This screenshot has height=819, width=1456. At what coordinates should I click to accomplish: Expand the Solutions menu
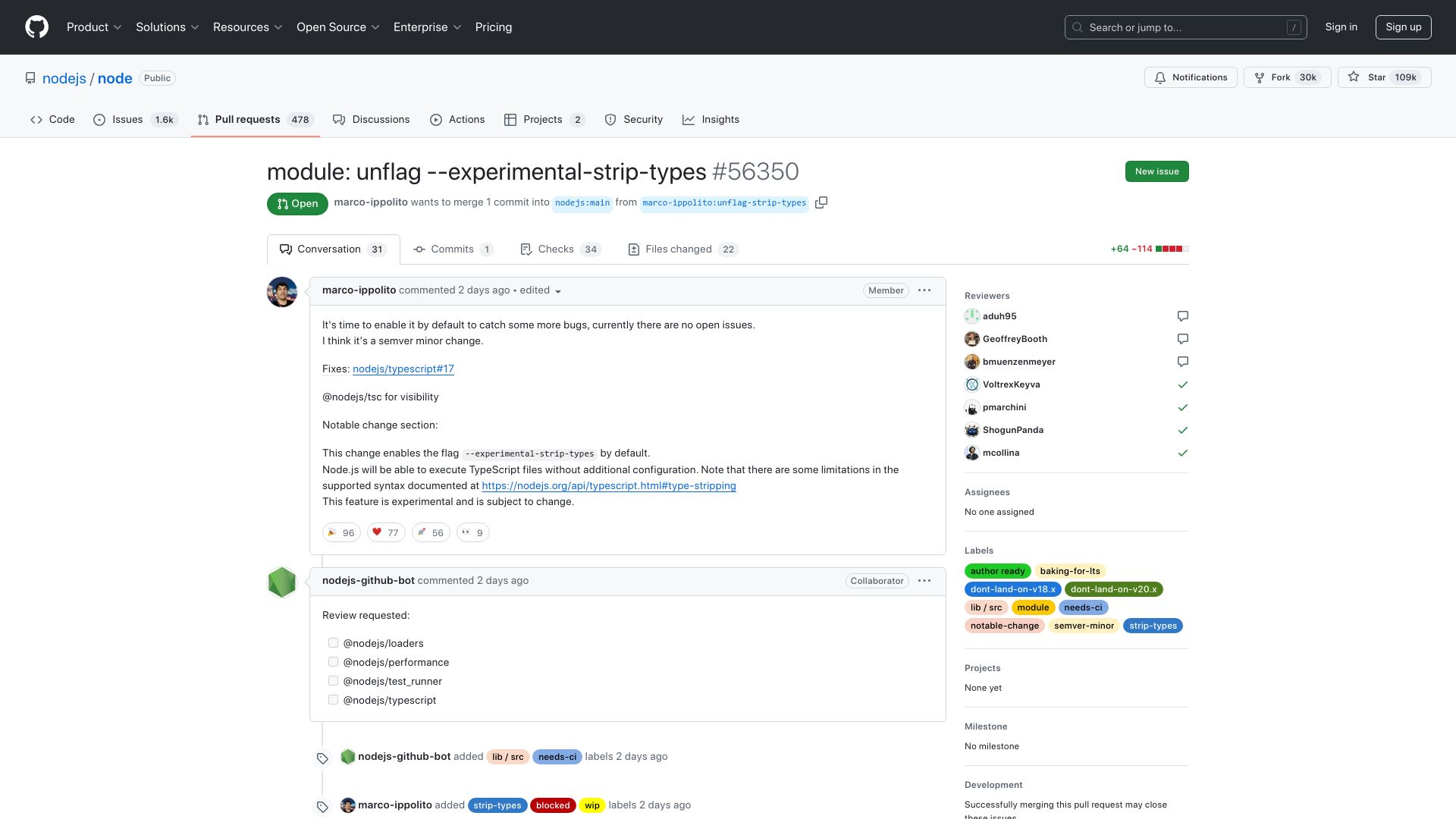pos(168,27)
